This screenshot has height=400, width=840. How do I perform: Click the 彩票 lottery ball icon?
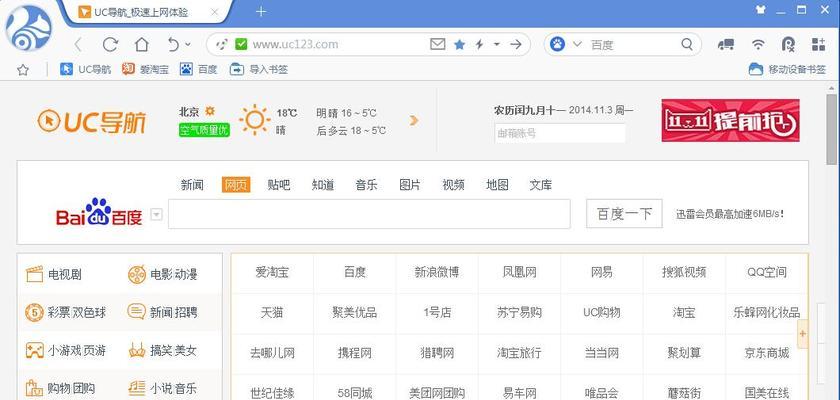(x=34, y=312)
